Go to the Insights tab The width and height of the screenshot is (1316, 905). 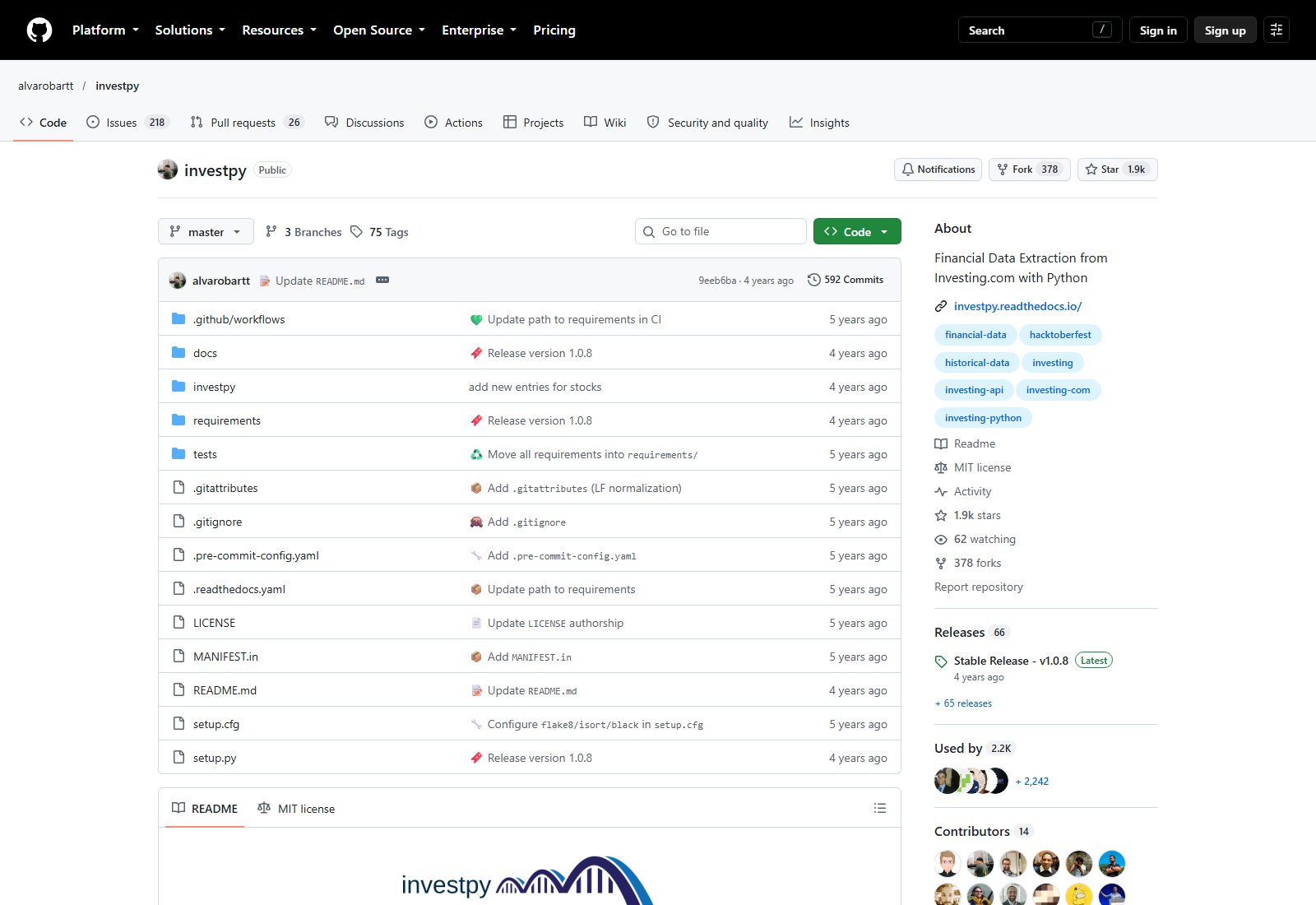coord(819,123)
